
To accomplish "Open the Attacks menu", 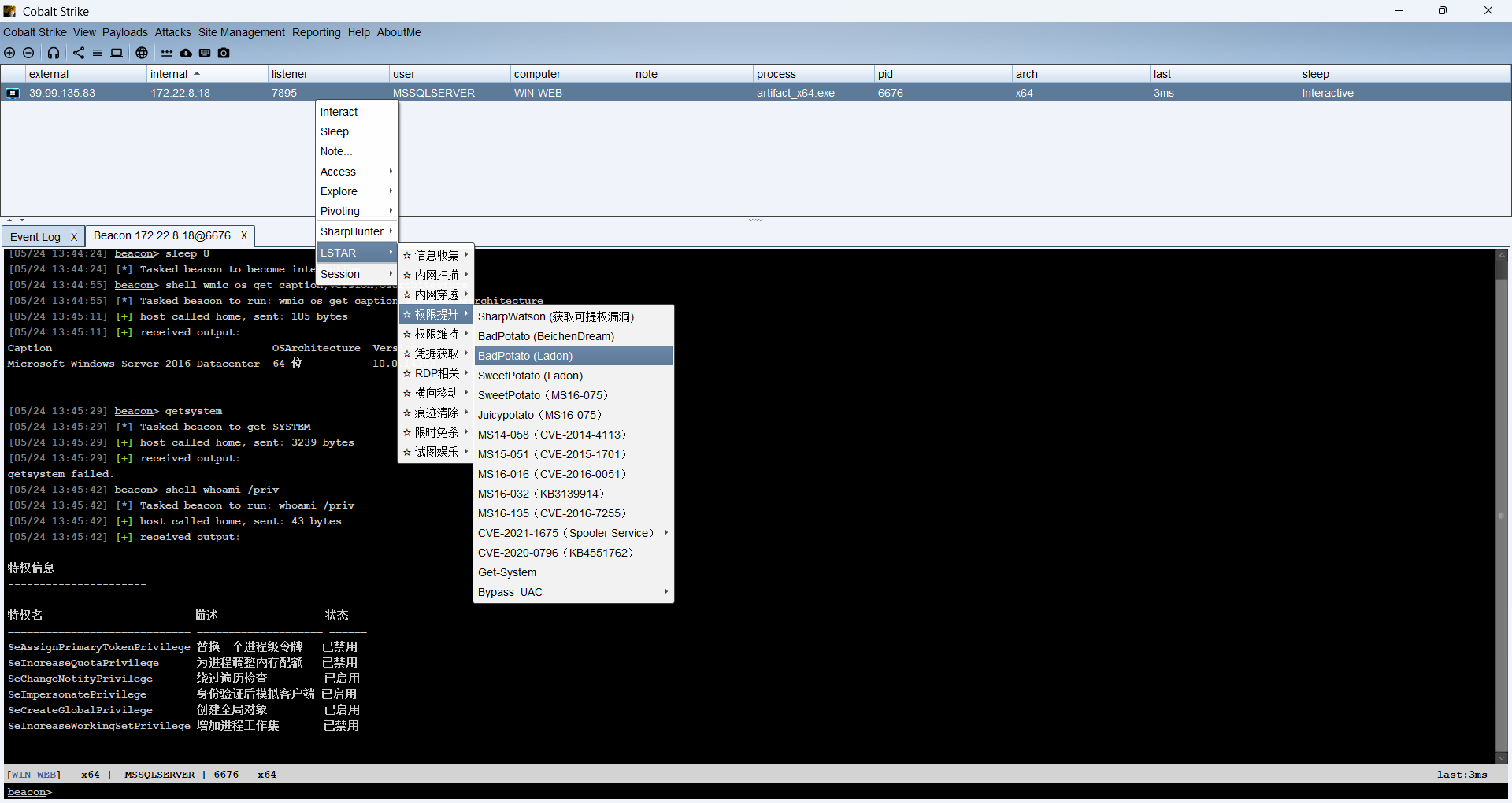I will pos(172,32).
